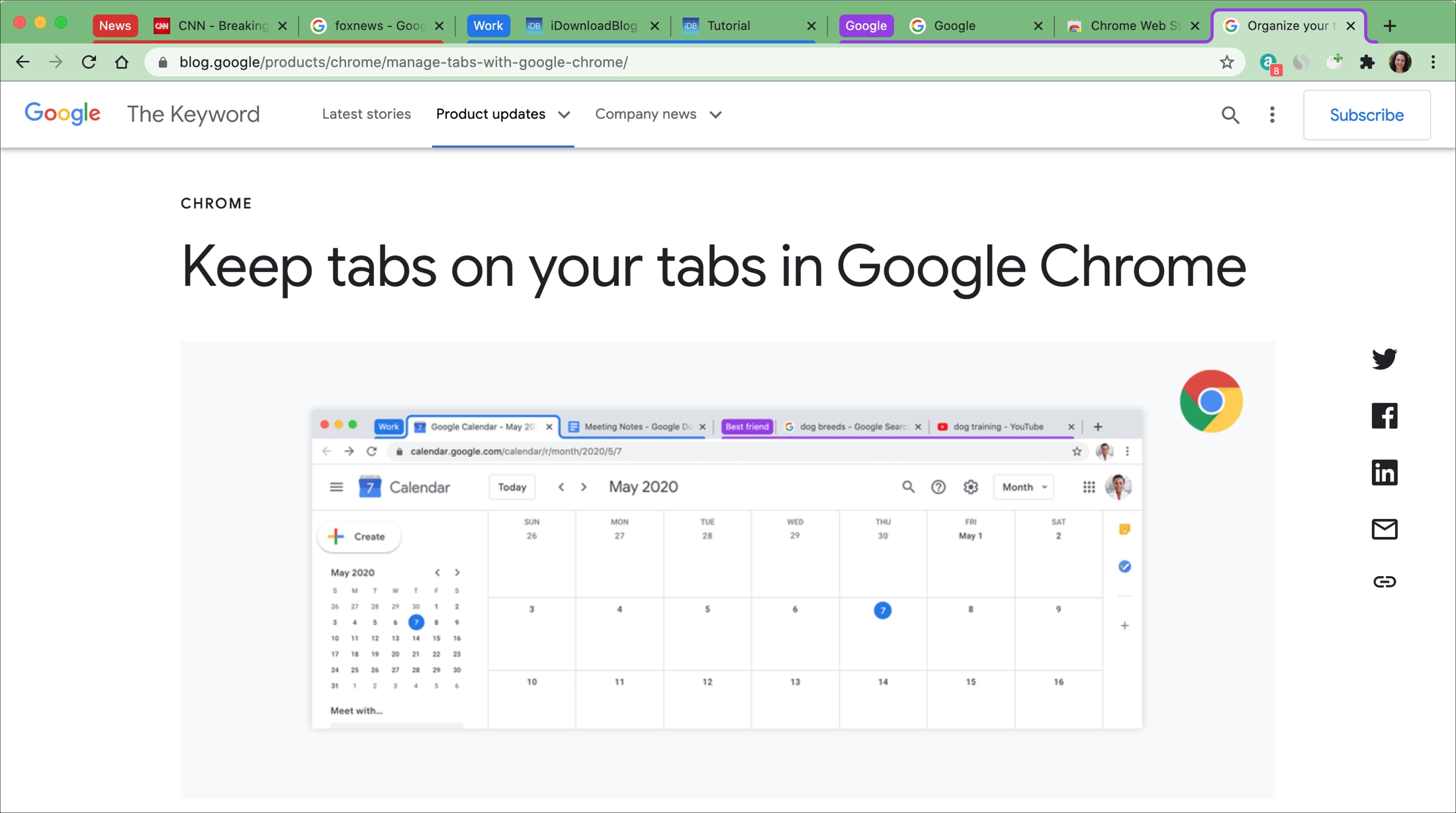This screenshot has width=1456, height=813.
Task: Open The Keyword three-dot options menu
Action: (x=1271, y=115)
